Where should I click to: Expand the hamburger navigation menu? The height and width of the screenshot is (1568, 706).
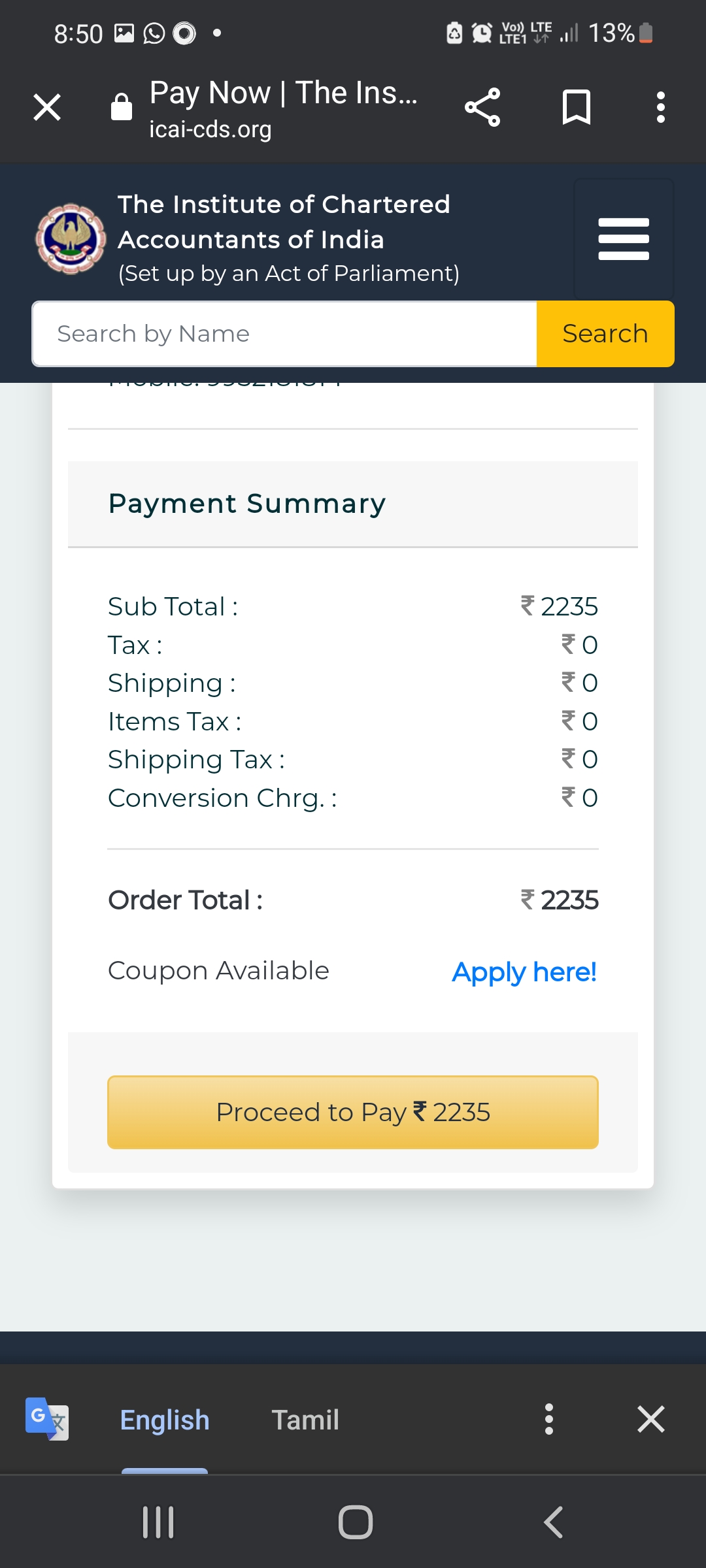pos(624,239)
